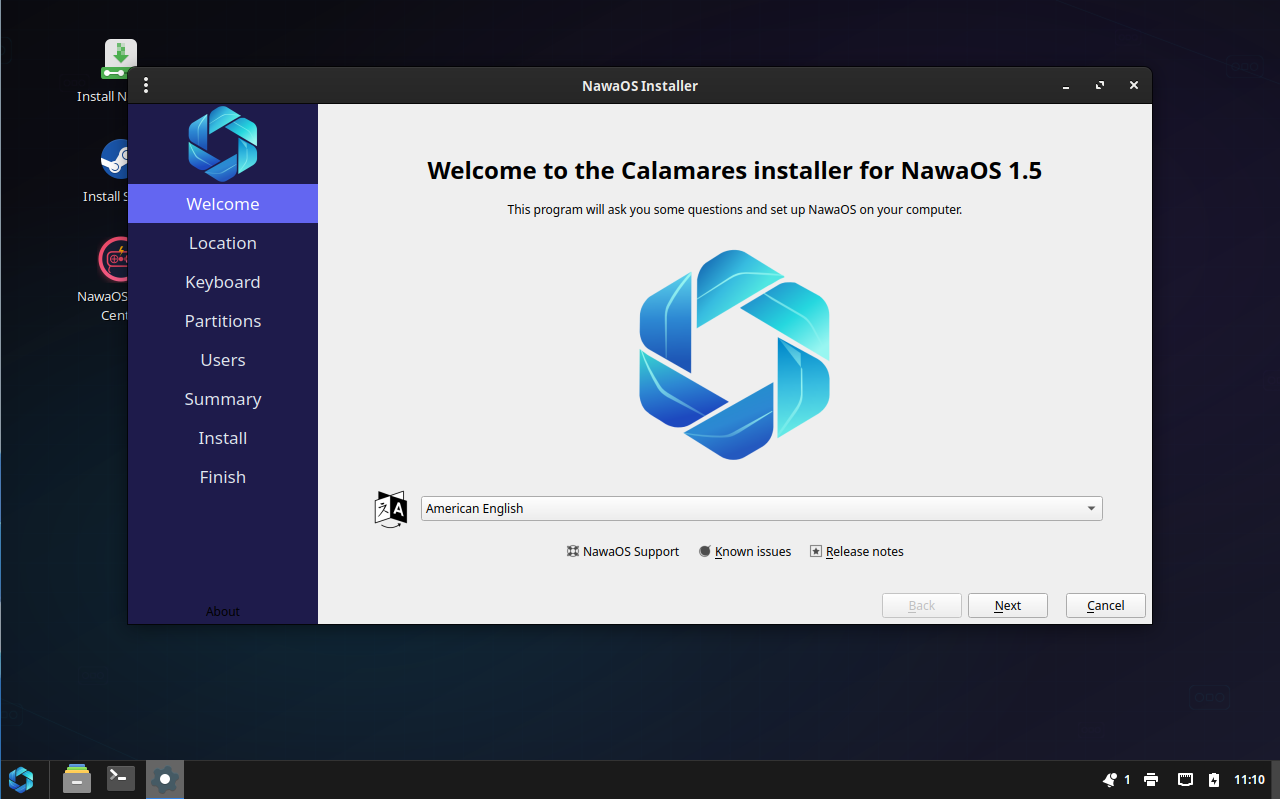This screenshot has height=799, width=1280.
Task: Switch to the Location installer step
Action: click(222, 242)
